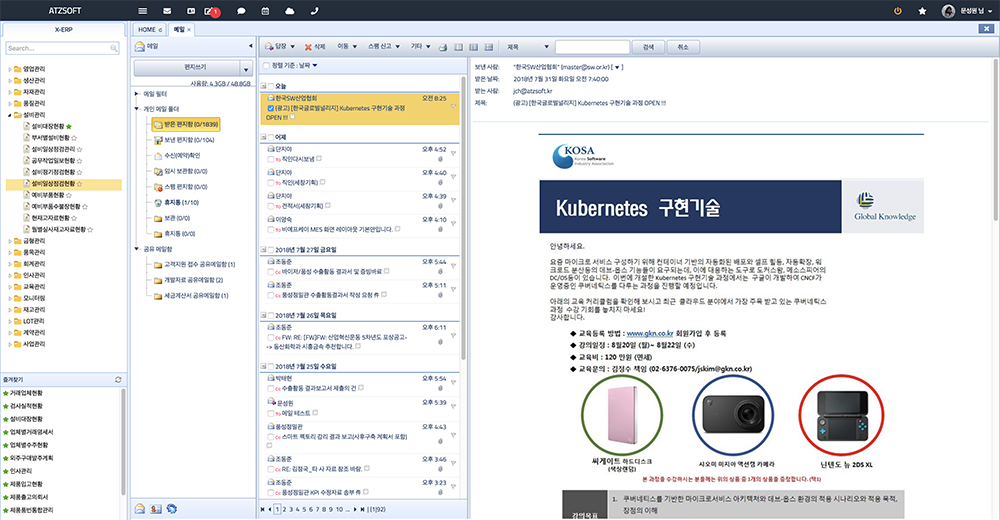
Task: Check the 견적서(세창기획) mail checkbox
Action: 271,206
